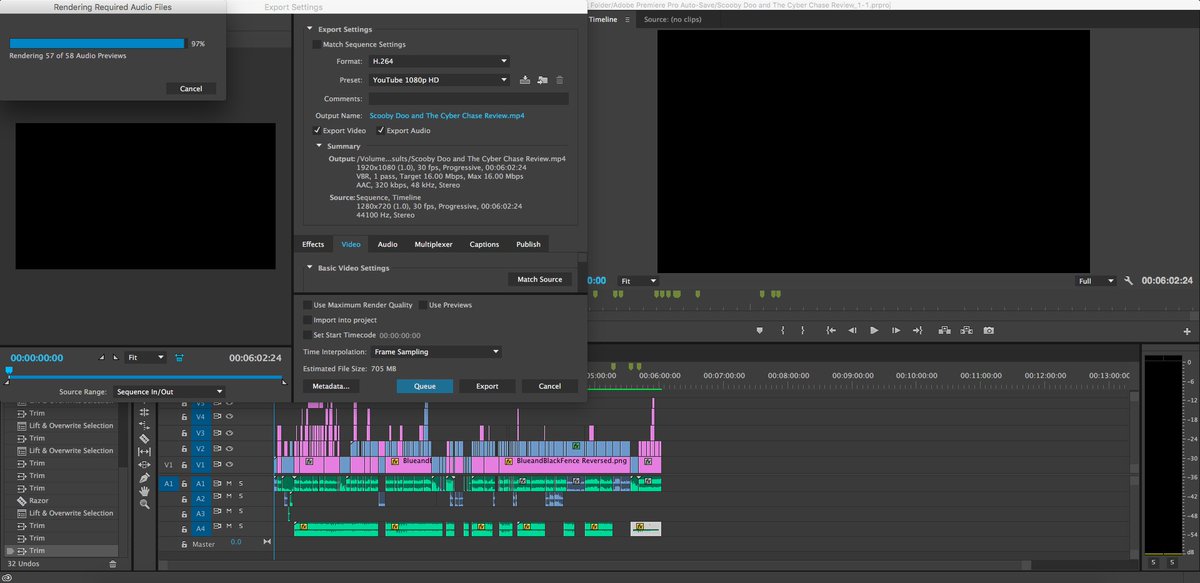Viewport: 1200px width, 583px height.
Task: Click the Delete Preset trash icon
Action: click(x=559, y=79)
